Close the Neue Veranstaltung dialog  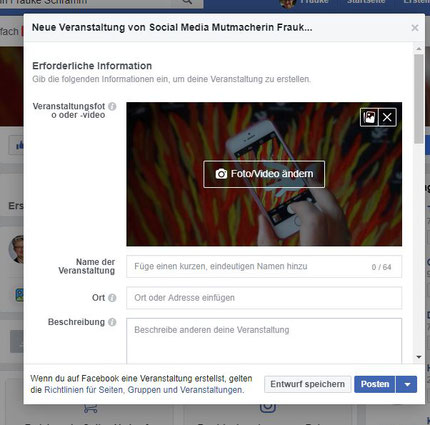(415, 28)
